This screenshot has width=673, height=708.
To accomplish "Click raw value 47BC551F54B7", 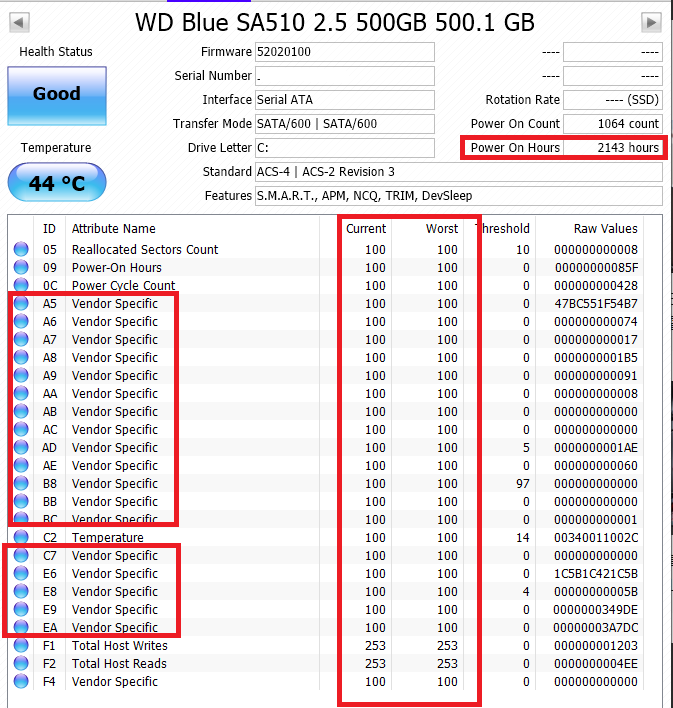I will [x=596, y=303].
